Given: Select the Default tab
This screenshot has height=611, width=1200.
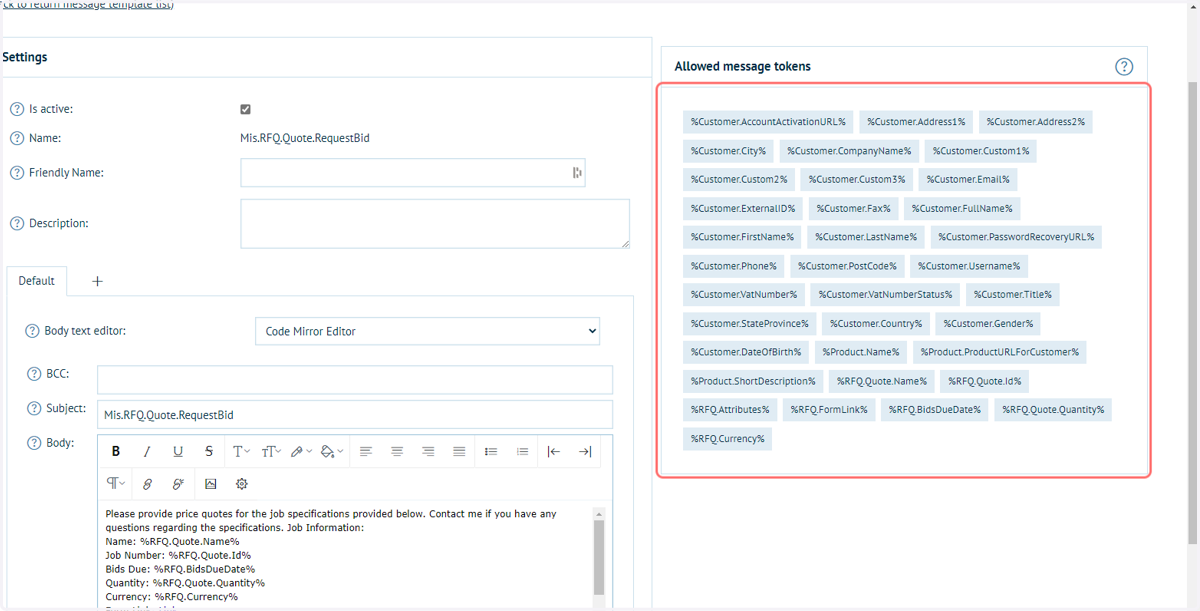Looking at the screenshot, I should coord(36,281).
